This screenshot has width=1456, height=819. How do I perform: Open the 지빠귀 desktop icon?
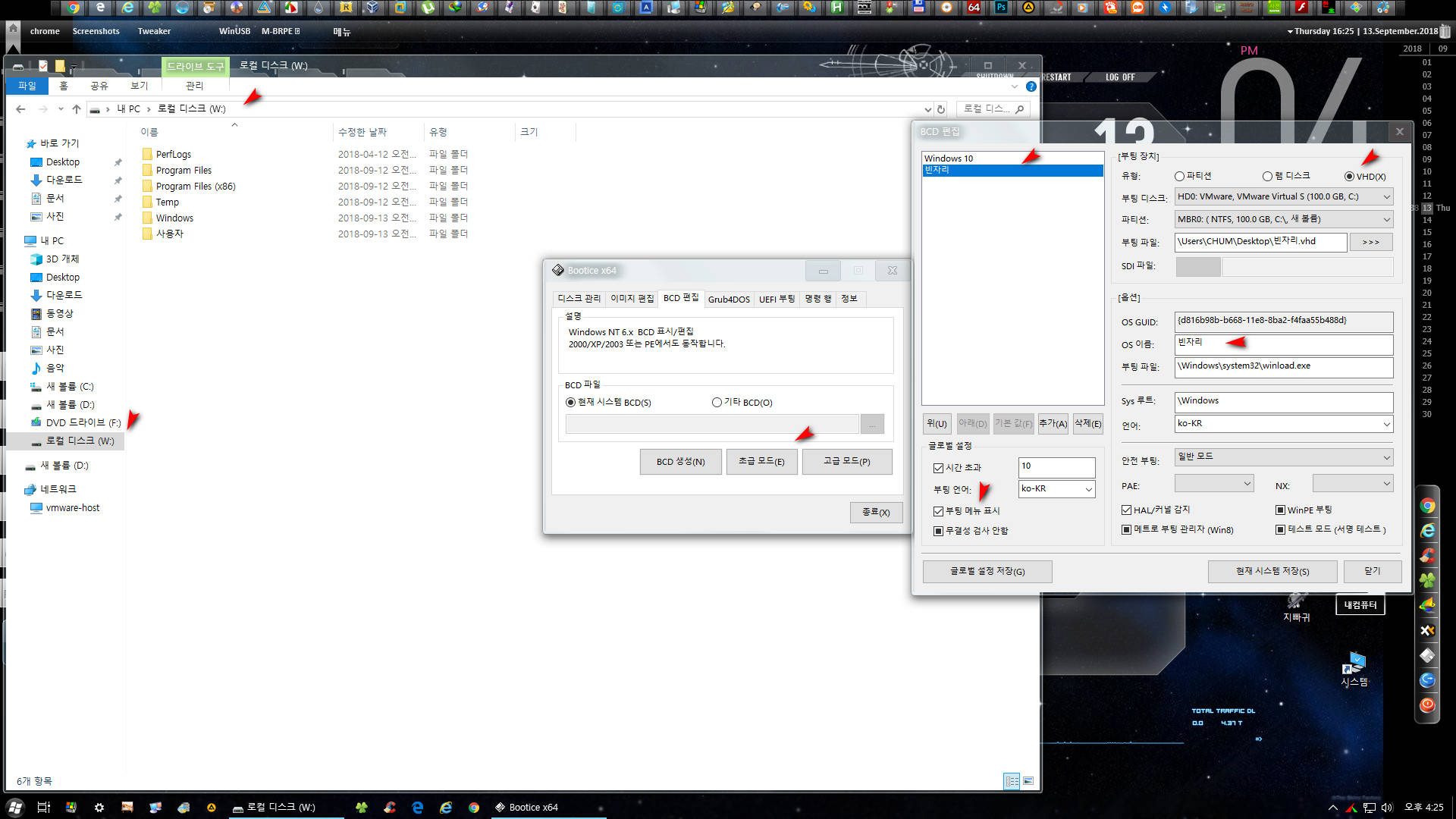[1296, 607]
